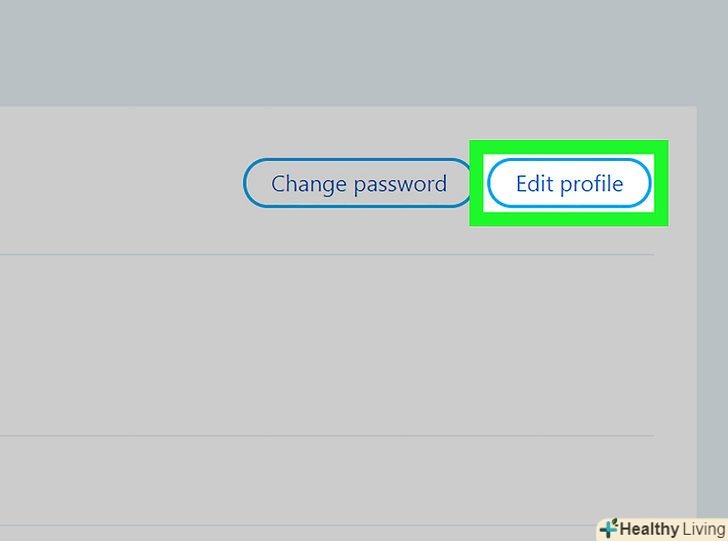Open profile editing via Edit profile

(x=569, y=184)
